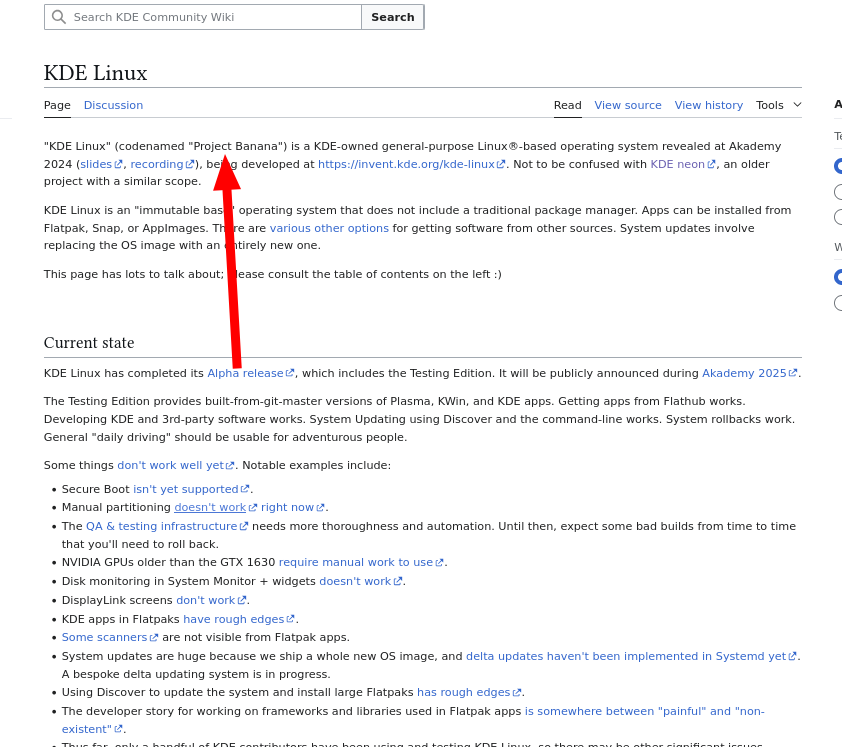Screen dimensions: 842x747
Task: Open DisplayLink don't work link
Action: click(x=212, y=600)
